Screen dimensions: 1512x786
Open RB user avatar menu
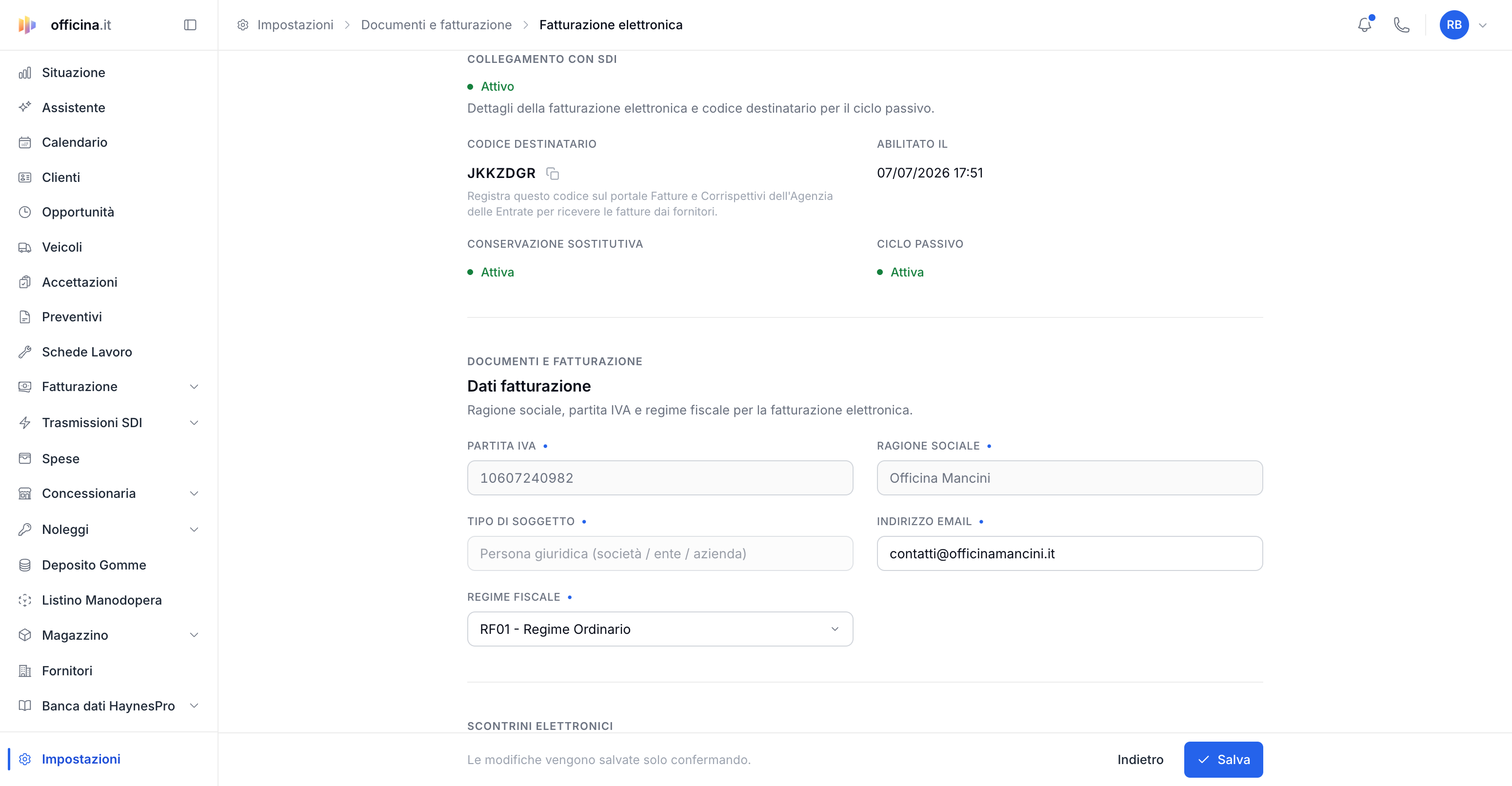[x=1454, y=25]
